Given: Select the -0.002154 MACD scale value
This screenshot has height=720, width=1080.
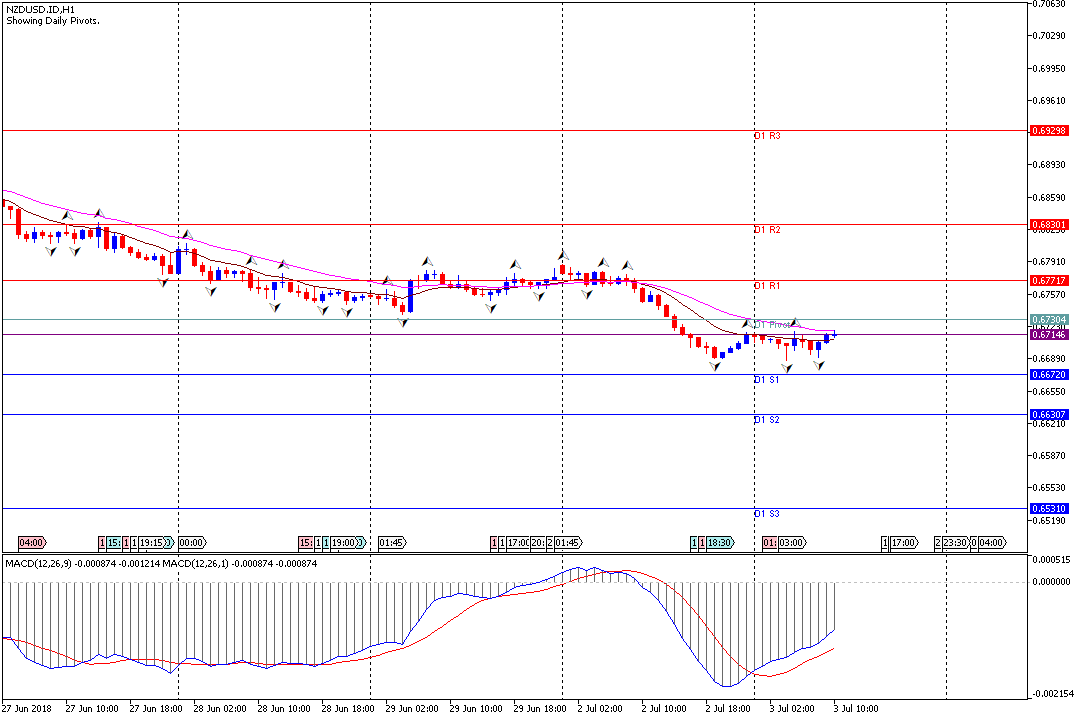Looking at the screenshot, I should tap(1051, 694).
